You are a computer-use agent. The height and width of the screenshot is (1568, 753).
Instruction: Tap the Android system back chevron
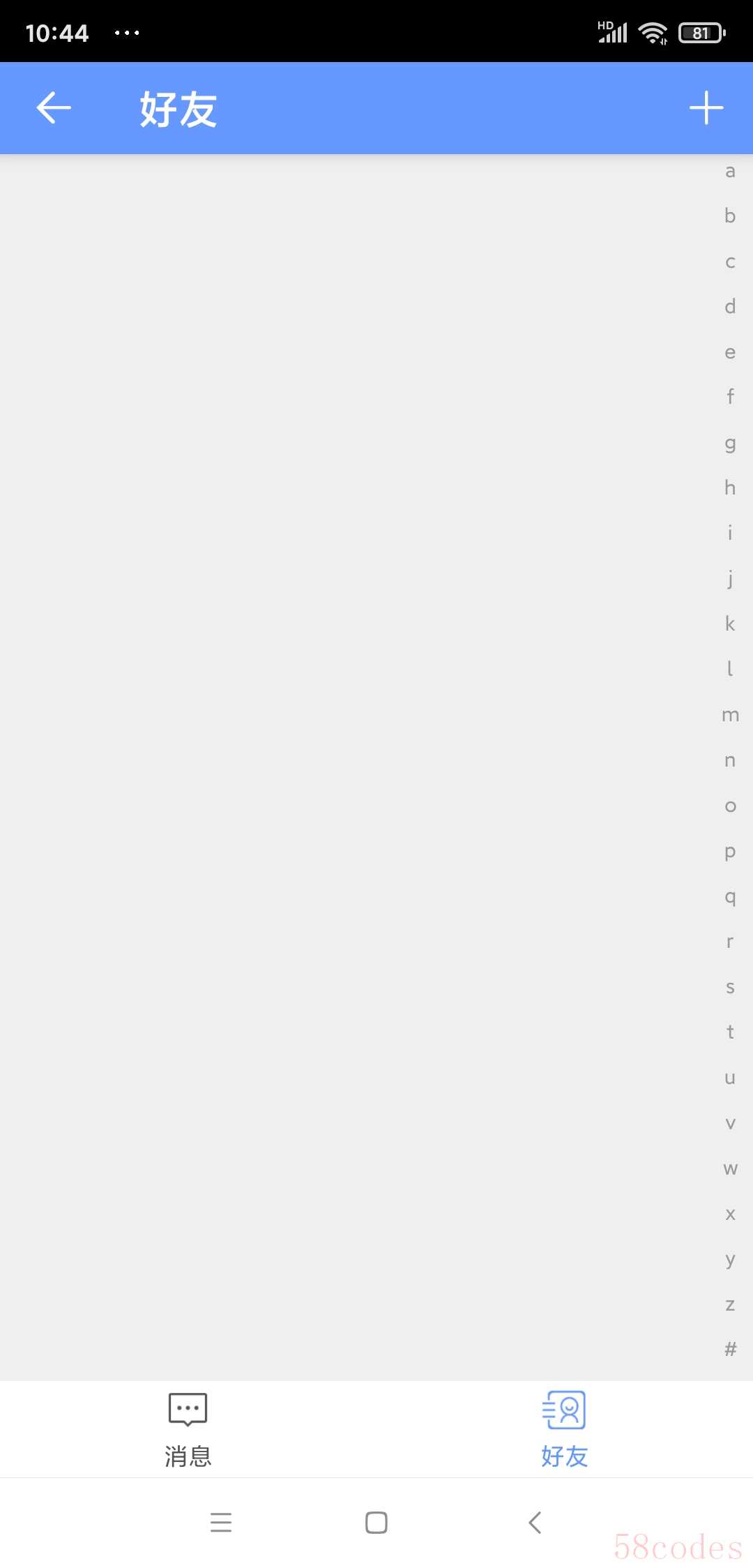[x=535, y=1522]
